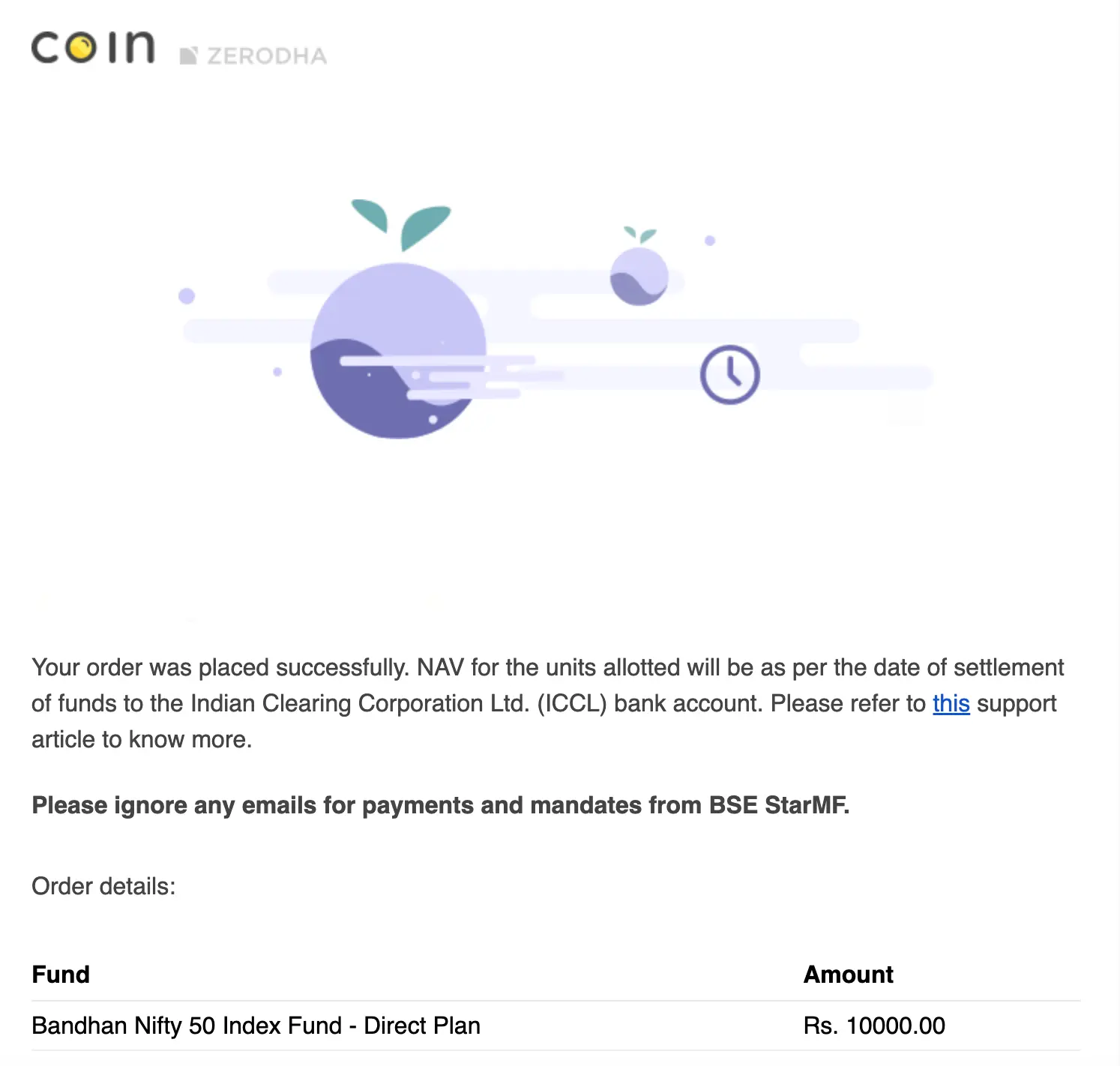Select the Bandhan Nifty 50 Index Fund row
1120x1066 pixels.
tap(556, 1026)
